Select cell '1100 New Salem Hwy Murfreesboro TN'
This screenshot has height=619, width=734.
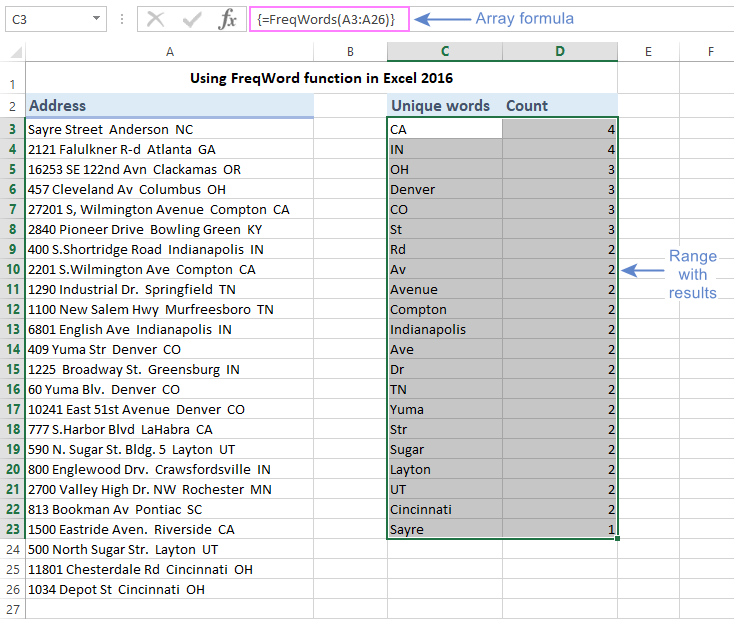(169, 309)
